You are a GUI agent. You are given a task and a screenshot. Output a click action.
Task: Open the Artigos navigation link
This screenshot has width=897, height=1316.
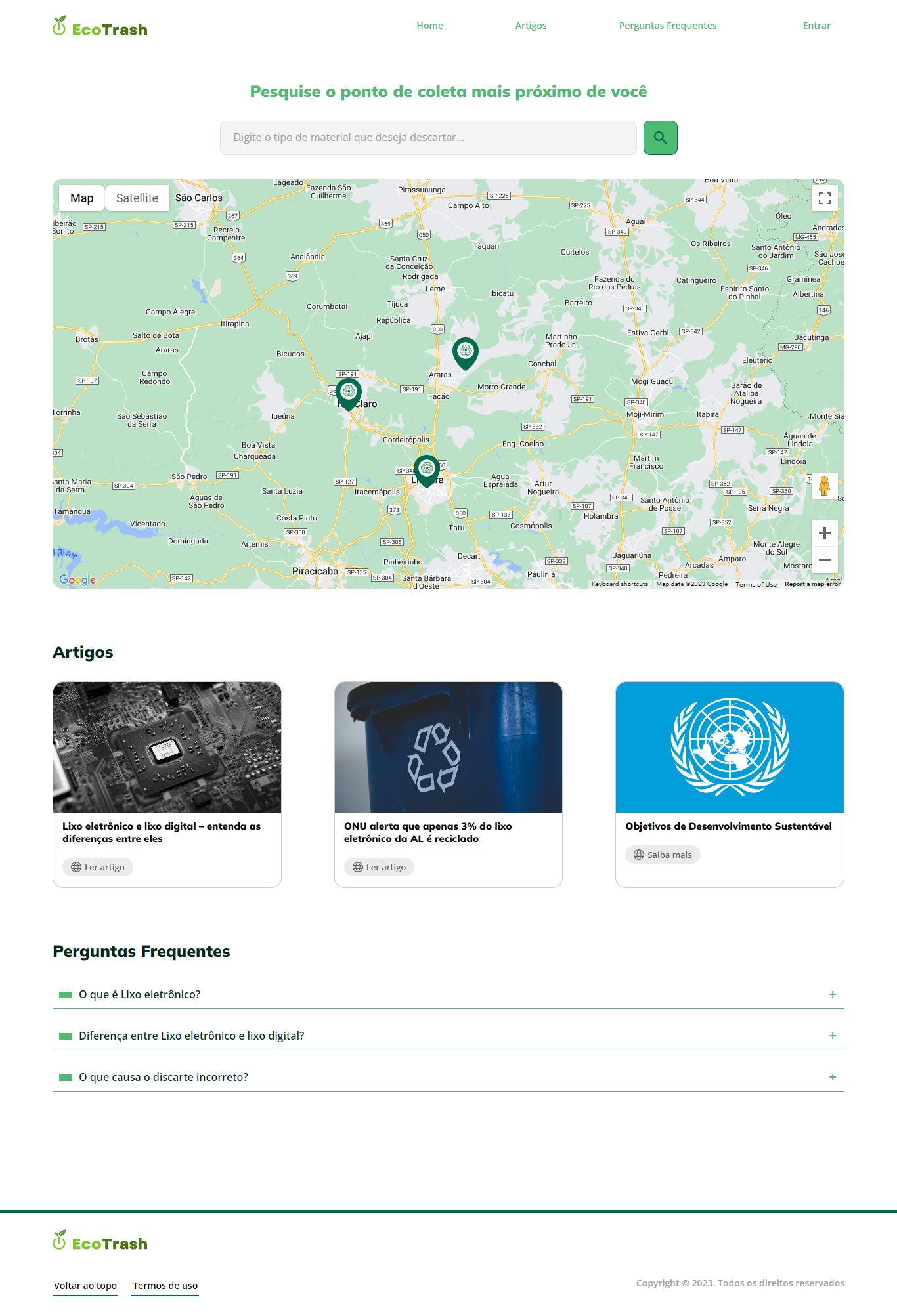531,26
